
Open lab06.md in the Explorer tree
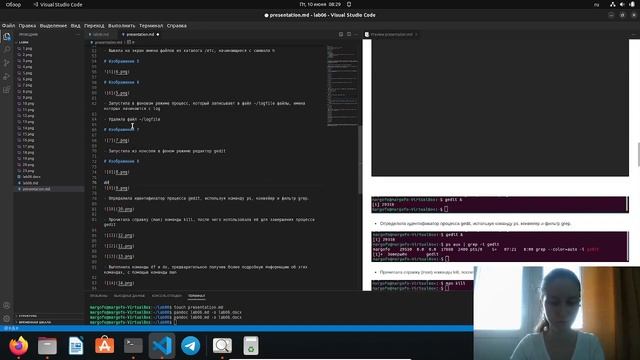[30, 183]
